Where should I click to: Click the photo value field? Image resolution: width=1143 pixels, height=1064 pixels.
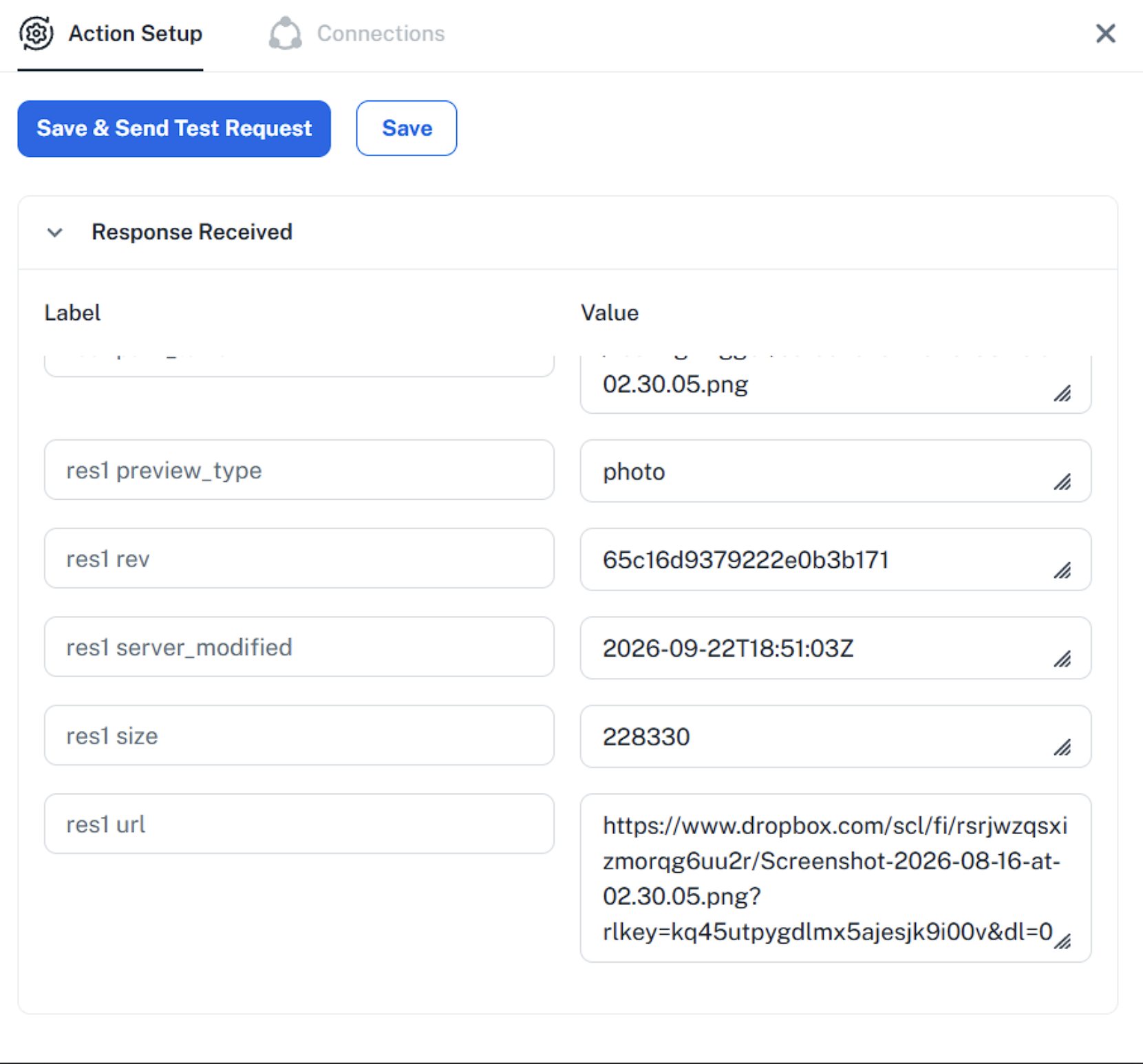835,471
